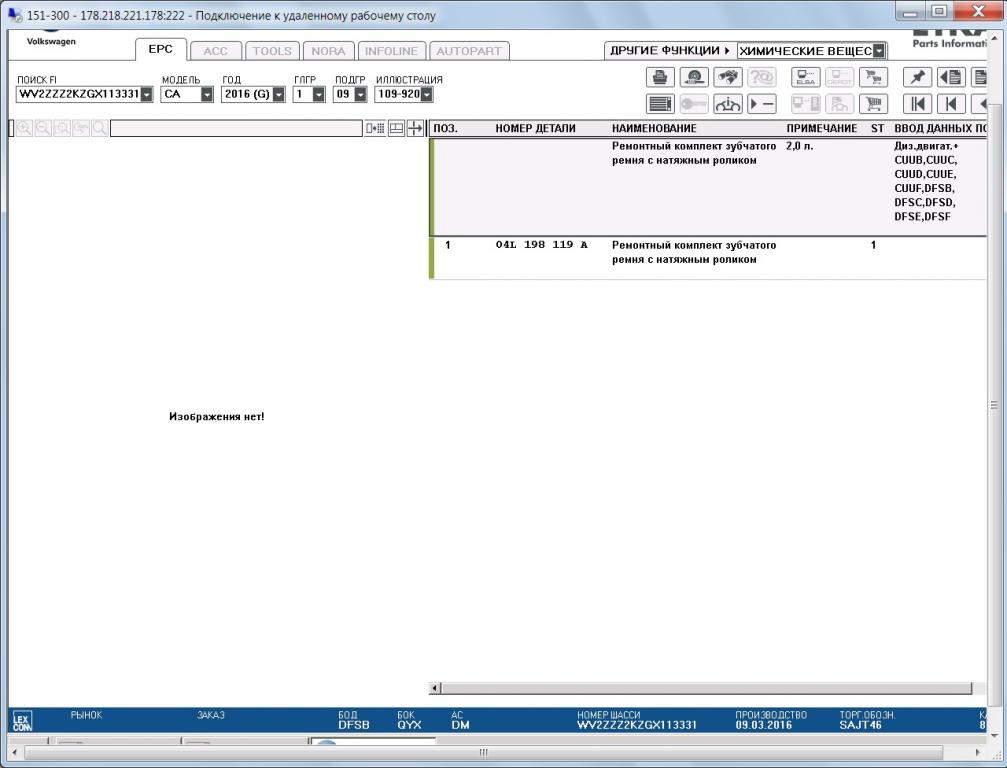Viewport: 1007px width, 768px height.
Task: Click the print icon in the toolbar
Action: pos(660,77)
